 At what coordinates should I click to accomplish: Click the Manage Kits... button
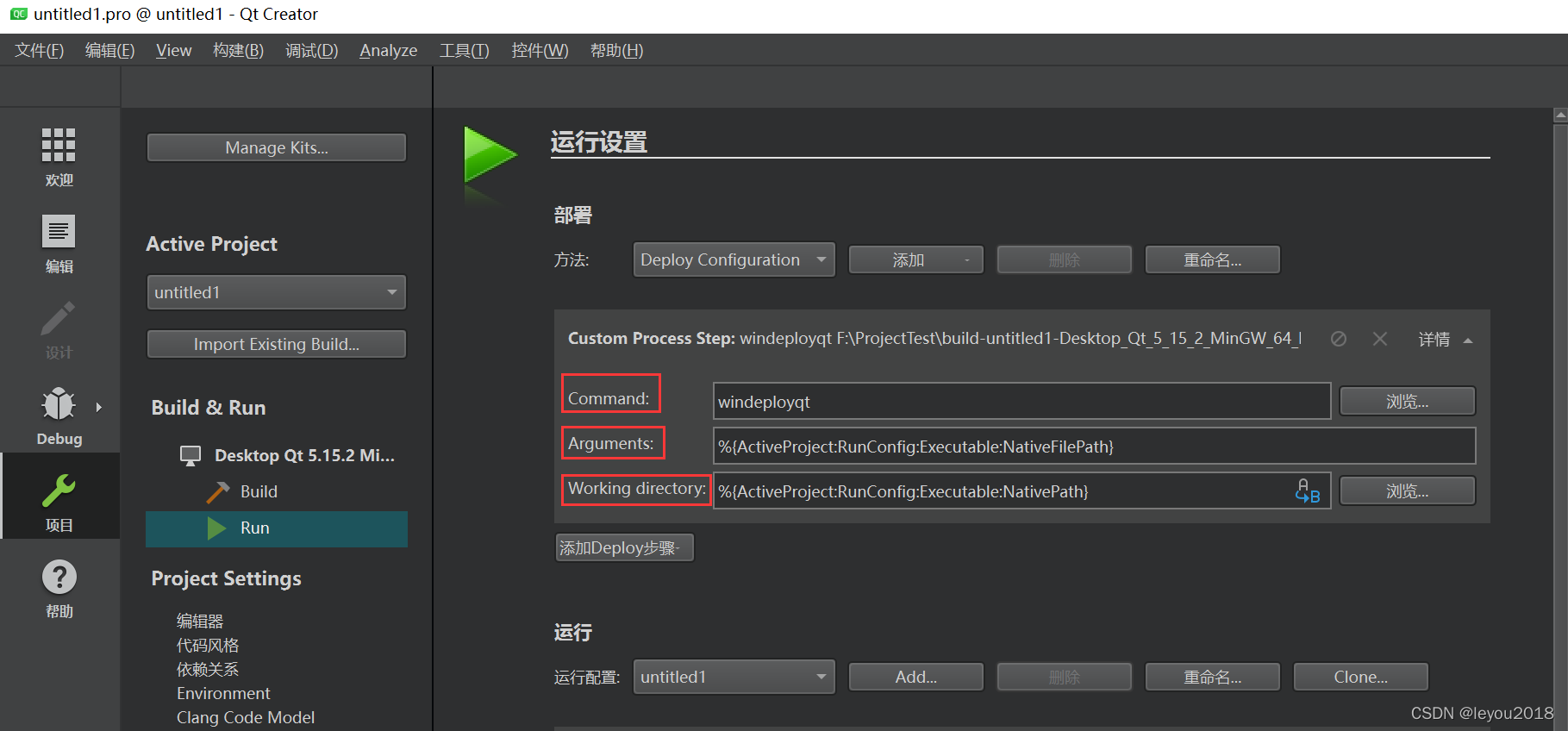point(277,147)
